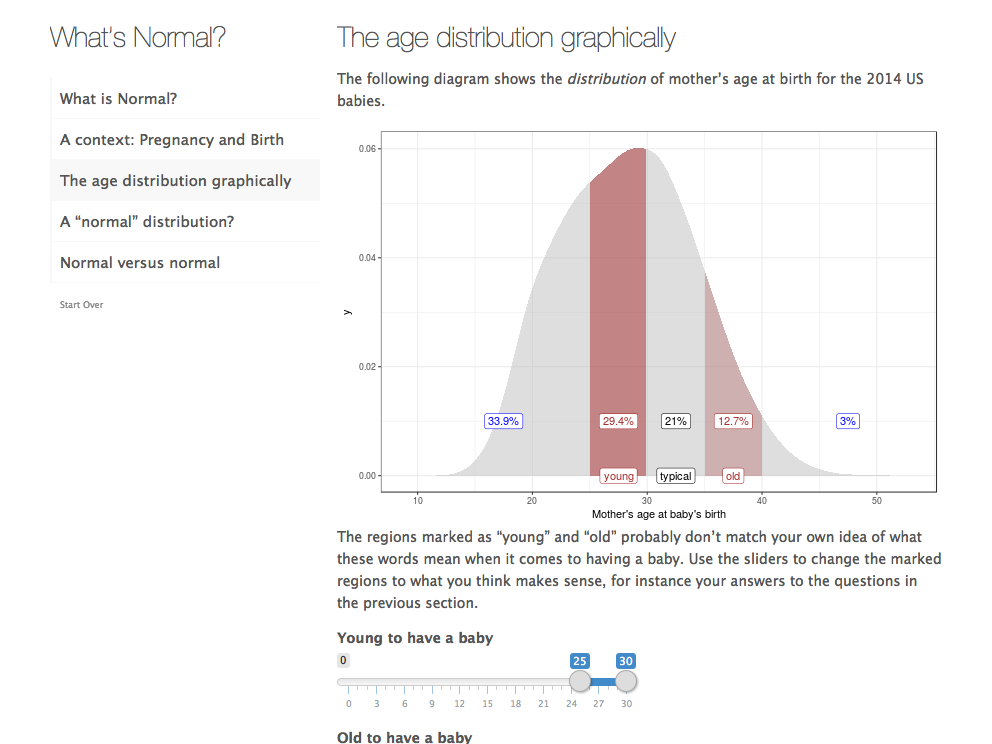Click the blue 25 value bubble above the slider

580,661
